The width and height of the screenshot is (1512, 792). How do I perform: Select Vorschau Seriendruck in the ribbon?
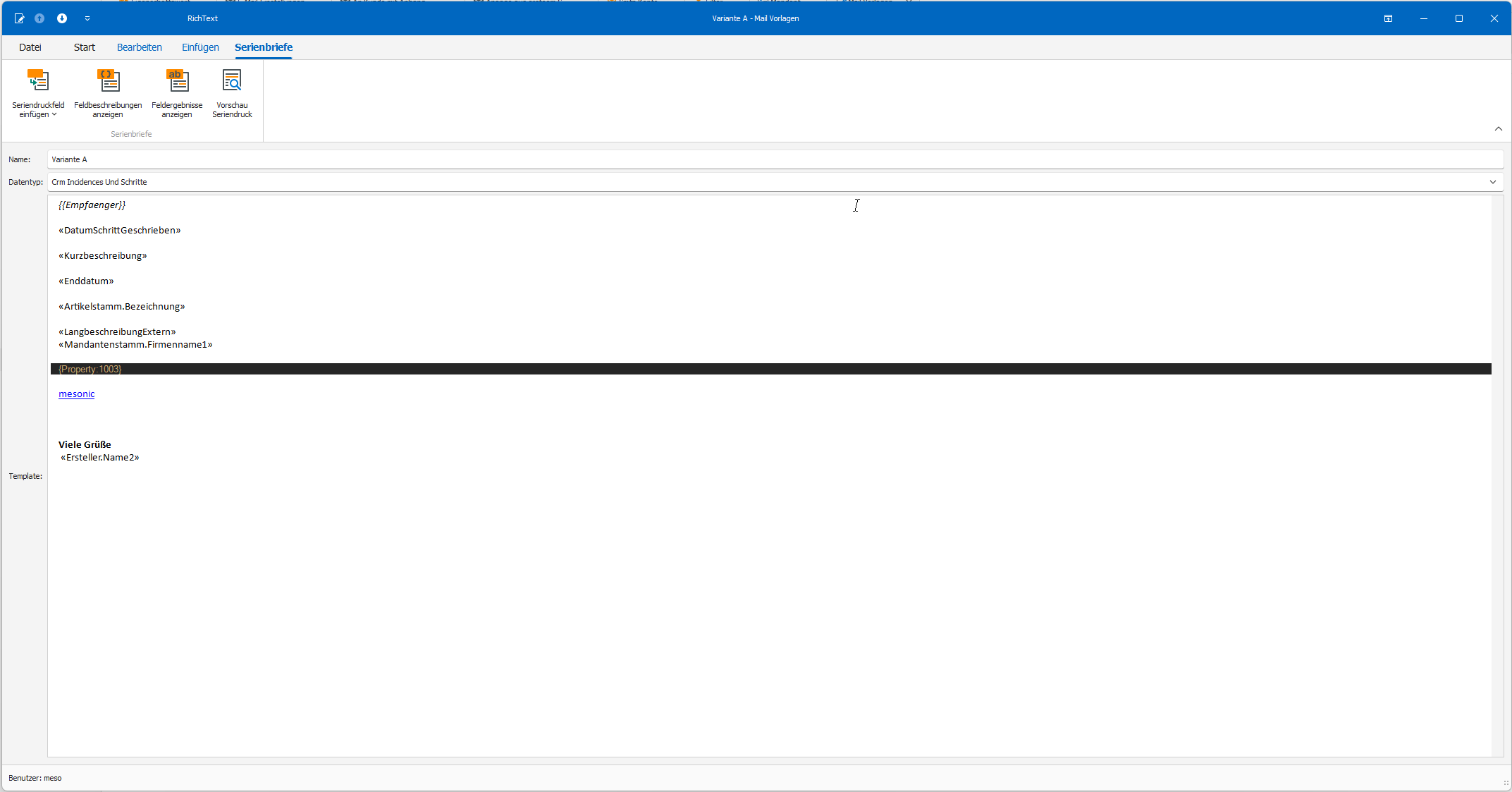coord(231,92)
